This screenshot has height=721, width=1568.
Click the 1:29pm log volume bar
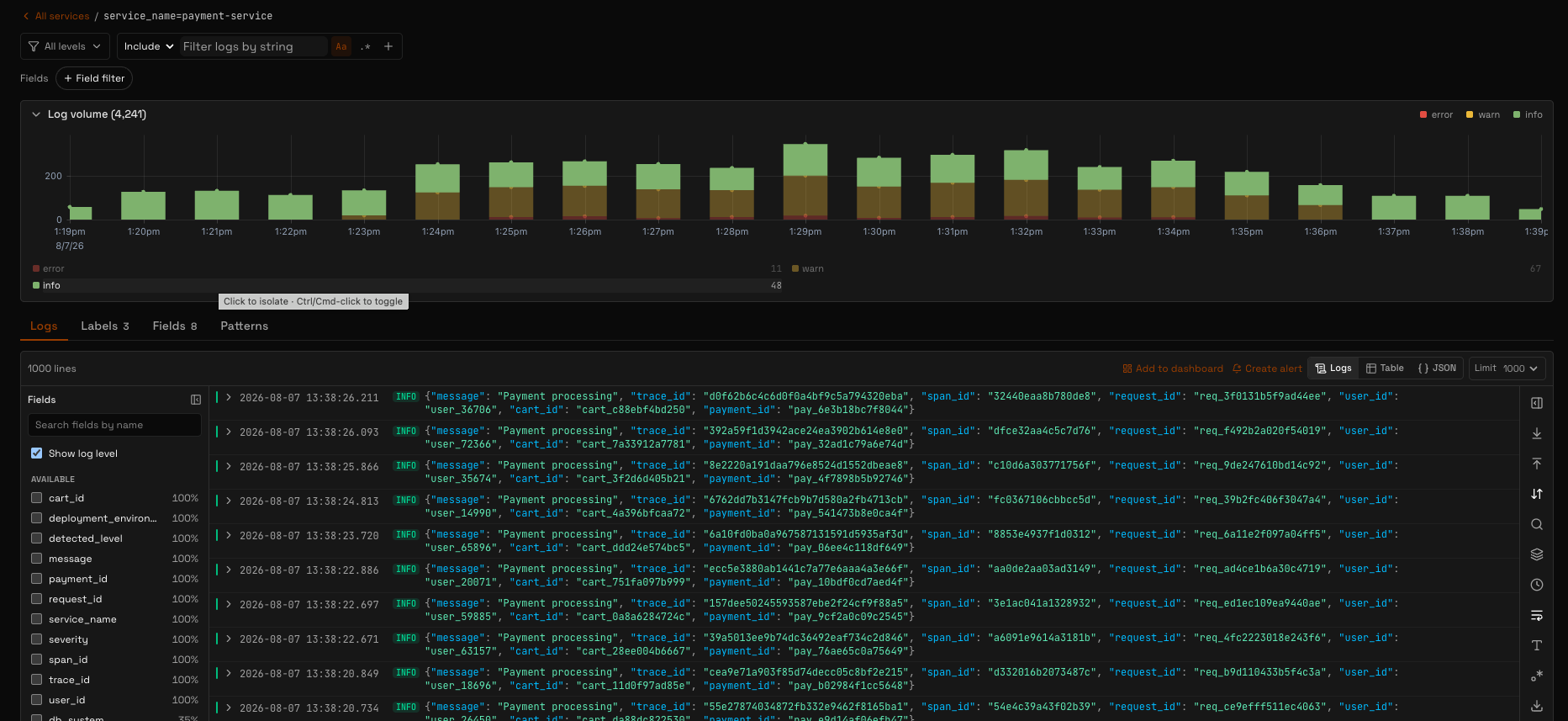pyautogui.click(x=805, y=182)
